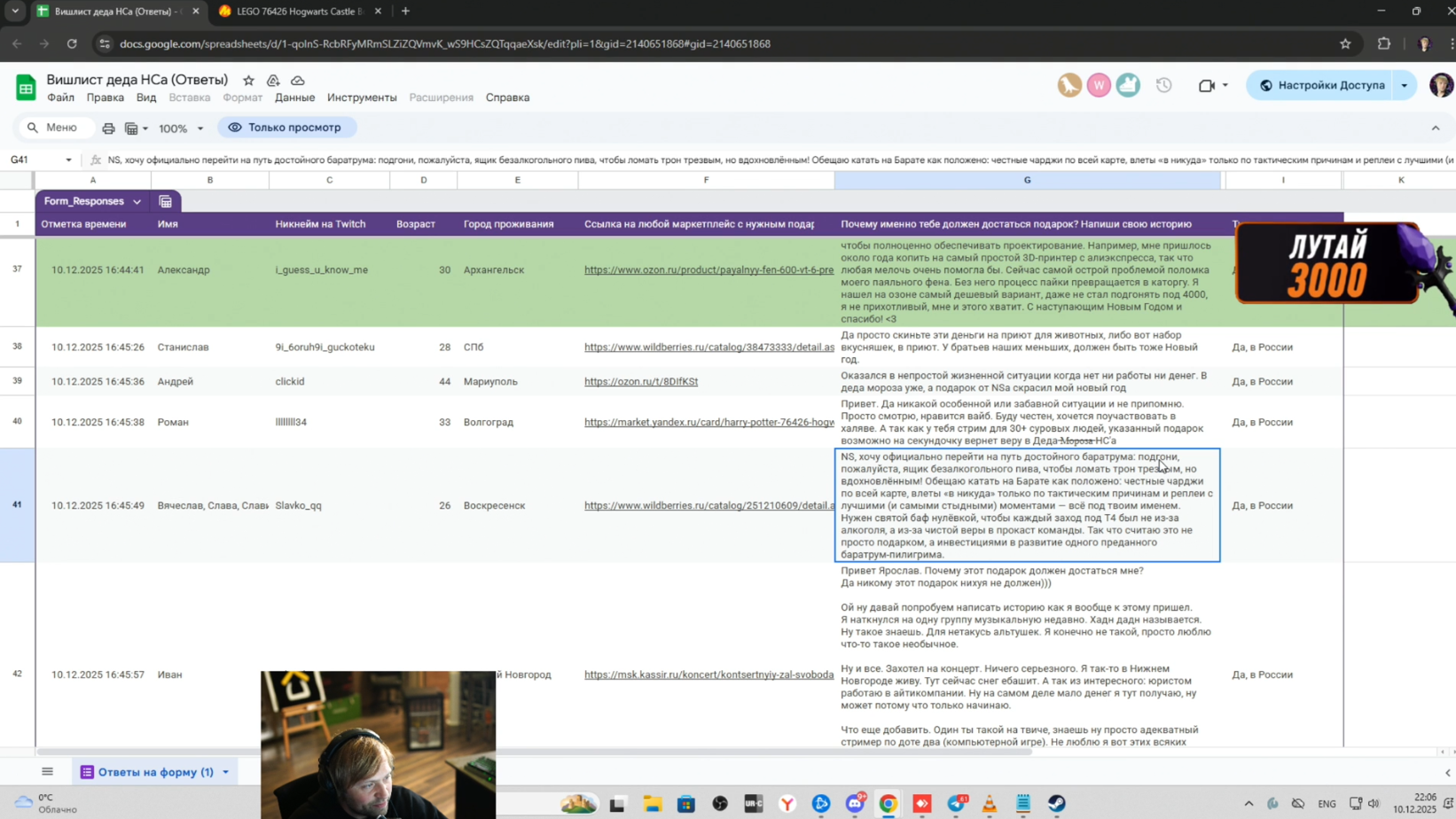The width and height of the screenshot is (1456, 819).
Task: Open File Explorer from the taskbar
Action: (653, 804)
